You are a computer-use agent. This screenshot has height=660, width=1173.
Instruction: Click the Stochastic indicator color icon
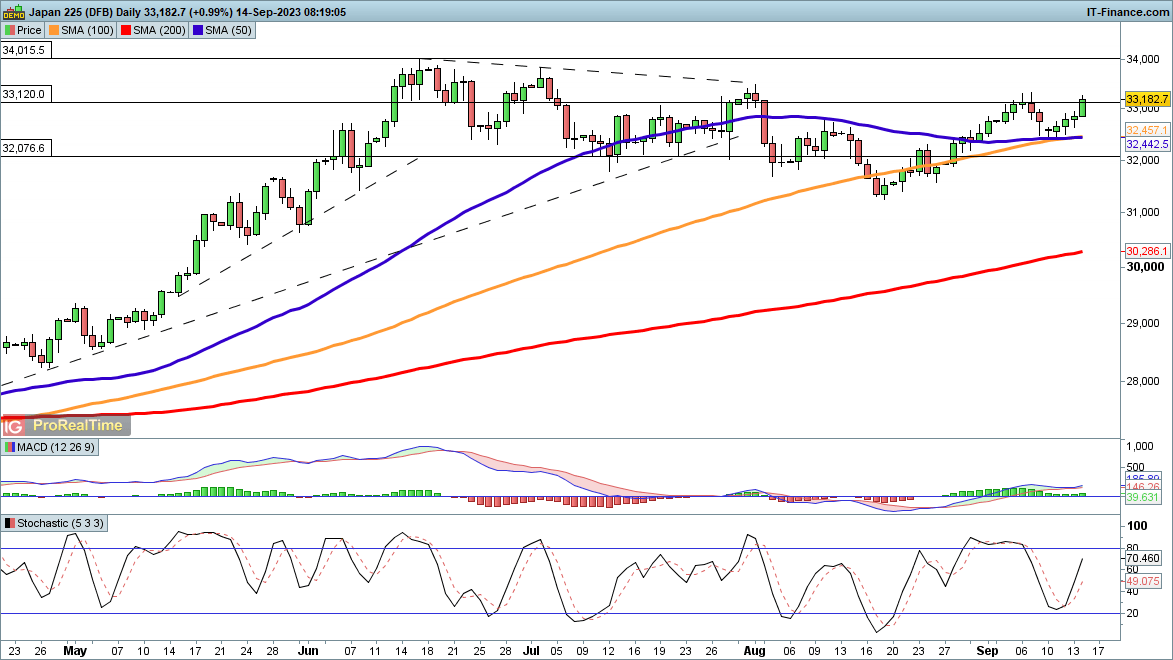point(9,523)
